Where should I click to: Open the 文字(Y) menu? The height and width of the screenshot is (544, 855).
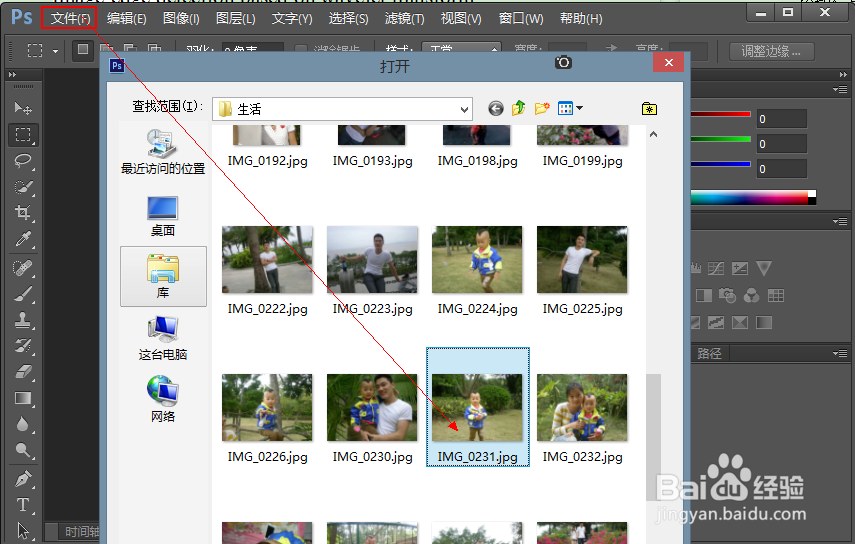click(x=292, y=19)
